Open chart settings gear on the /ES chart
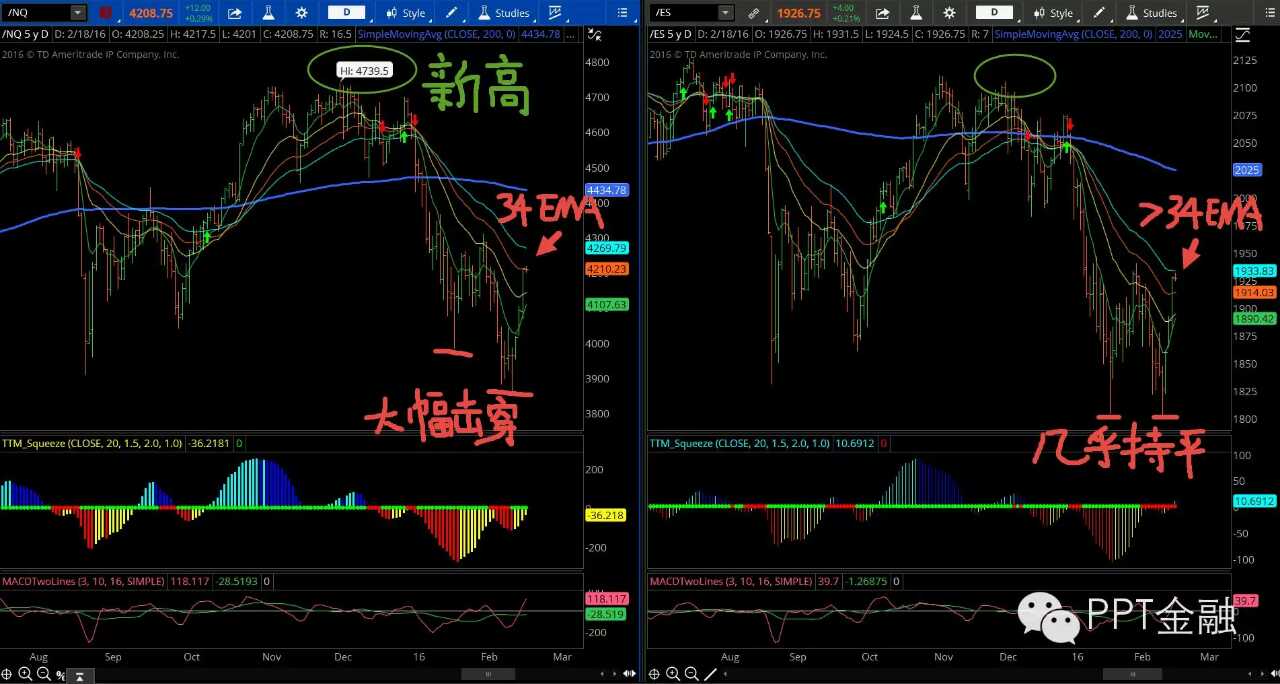The height and width of the screenshot is (684, 1280). tap(949, 13)
